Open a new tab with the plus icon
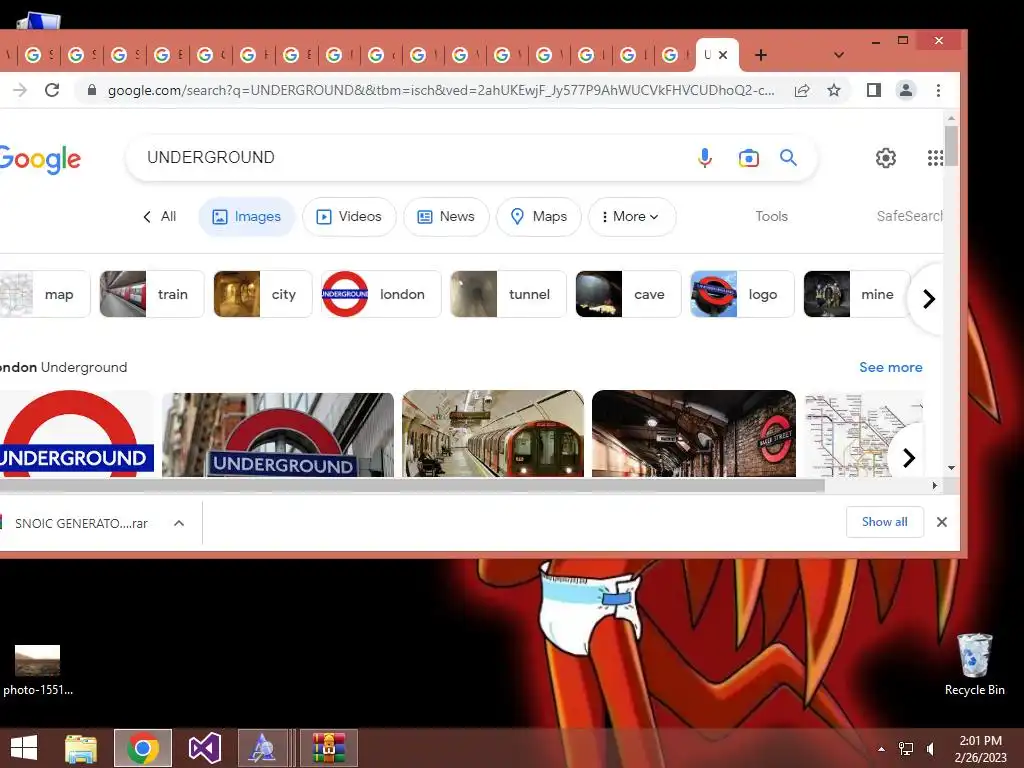Screen dimensions: 1024x768 [761, 56]
